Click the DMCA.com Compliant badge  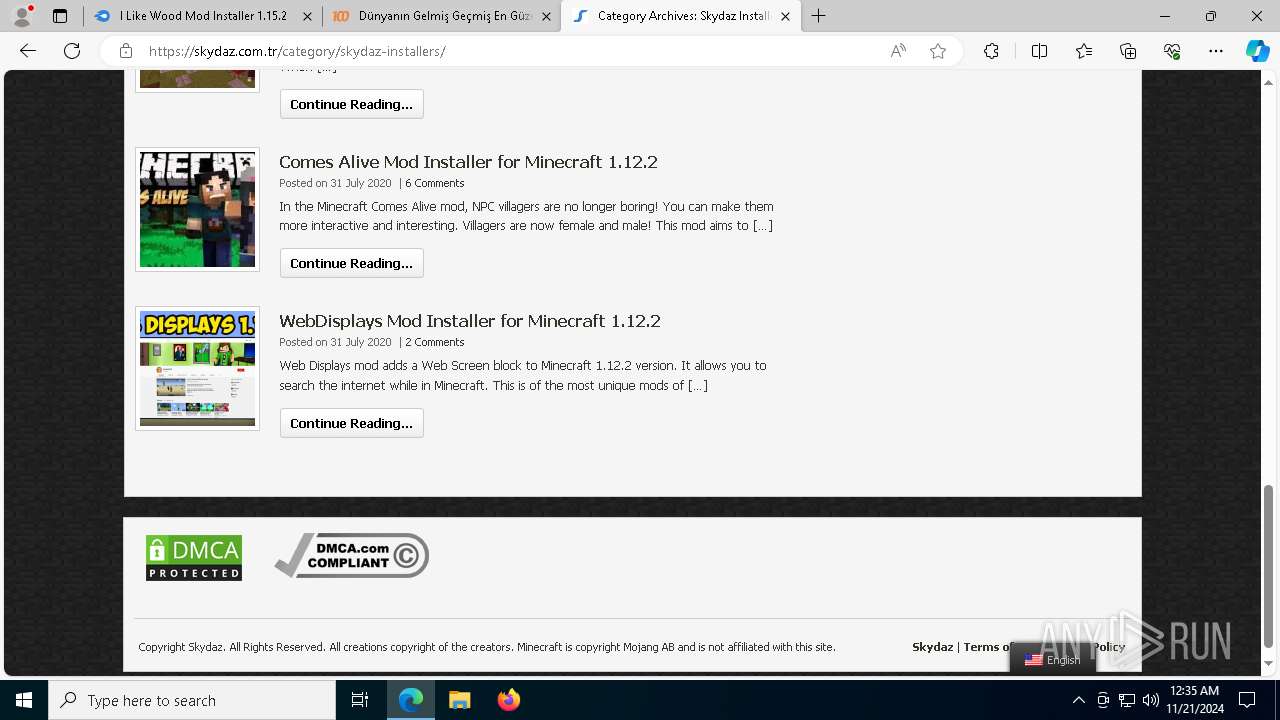(352, 555)
